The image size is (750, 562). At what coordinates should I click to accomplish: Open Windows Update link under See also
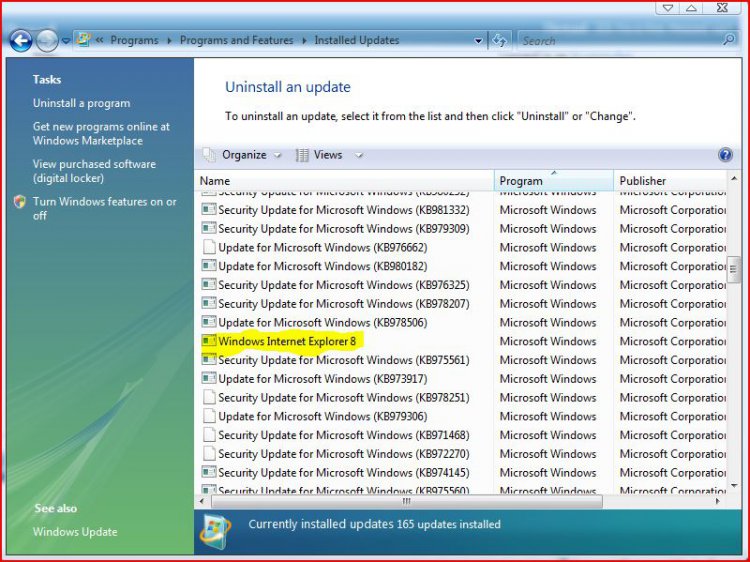point(75,532)
